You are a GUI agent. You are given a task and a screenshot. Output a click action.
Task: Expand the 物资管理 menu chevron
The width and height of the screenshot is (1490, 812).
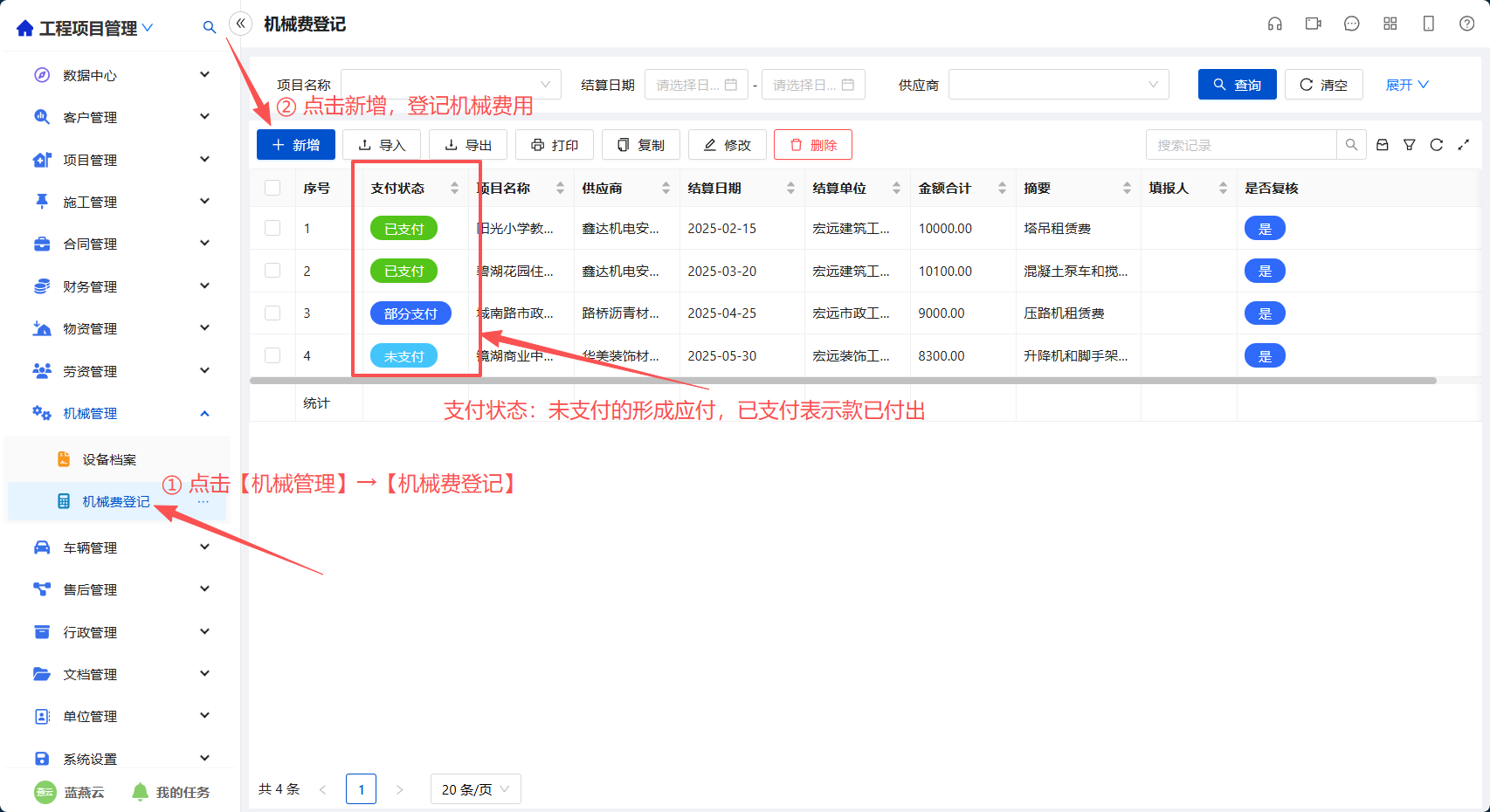point(205,328)
